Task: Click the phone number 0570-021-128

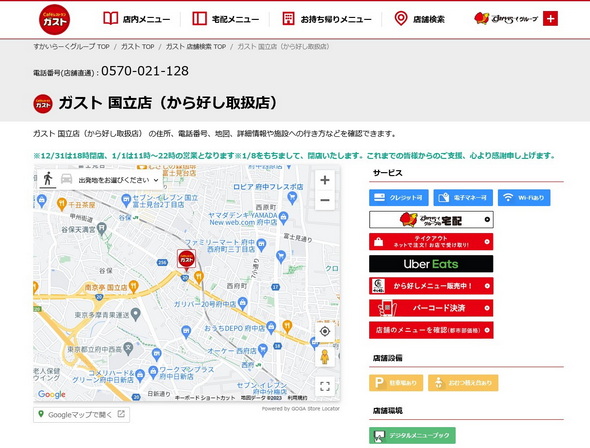Action: pyautogui.click(x=145, y=71)
